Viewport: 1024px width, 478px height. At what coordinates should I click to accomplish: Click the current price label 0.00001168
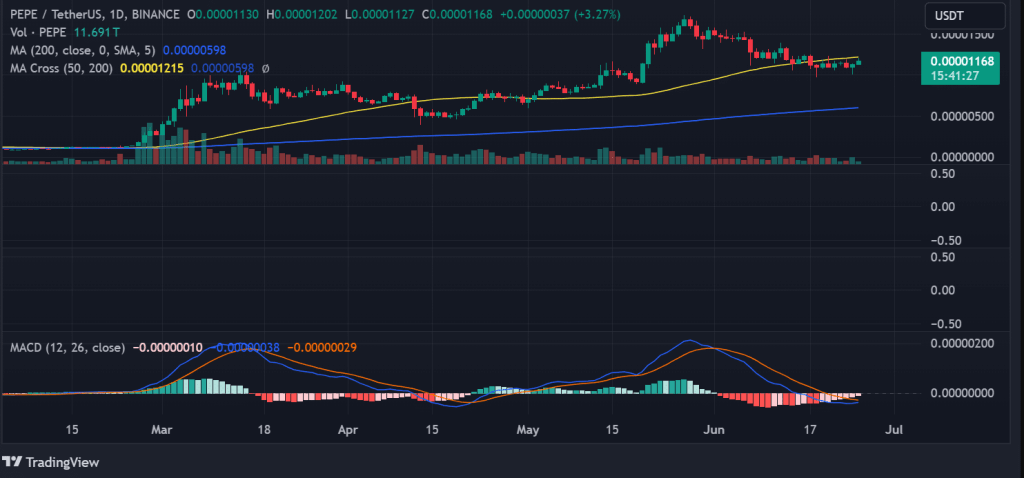pyautogui.click(x=962, y=61)
